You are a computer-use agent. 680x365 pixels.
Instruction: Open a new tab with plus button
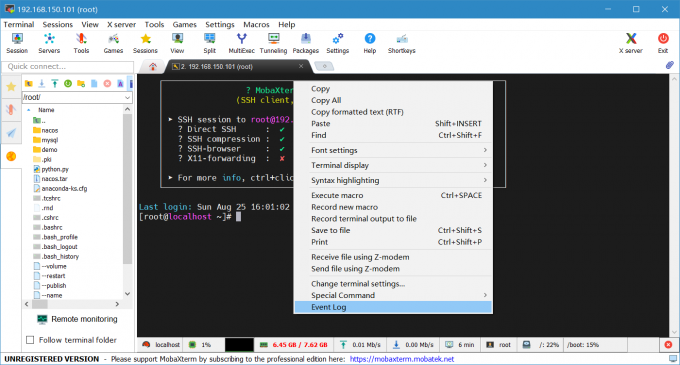tap(324, 66)
